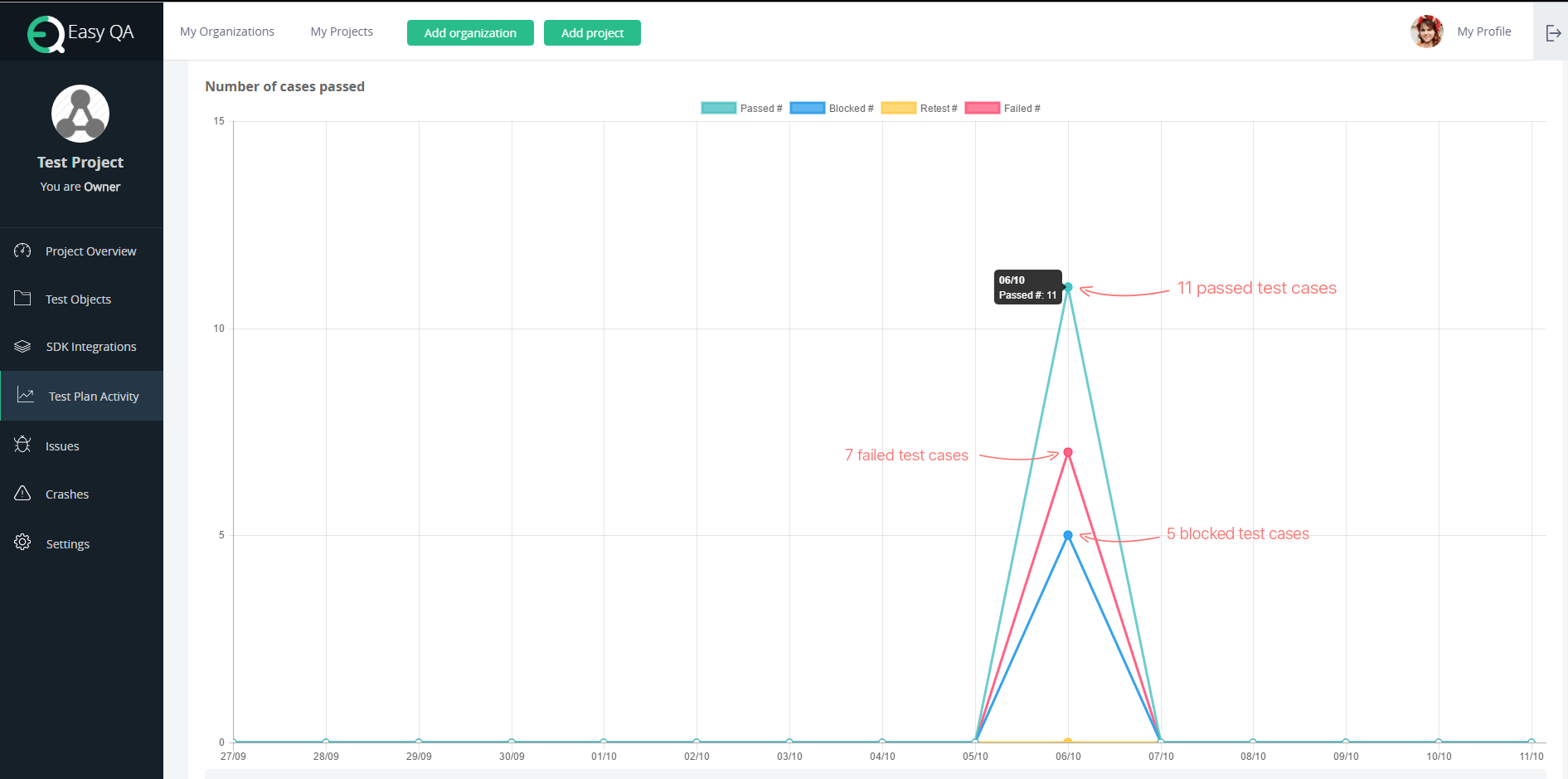Click the Test Plan Activity chart icon

click(26, 396)
